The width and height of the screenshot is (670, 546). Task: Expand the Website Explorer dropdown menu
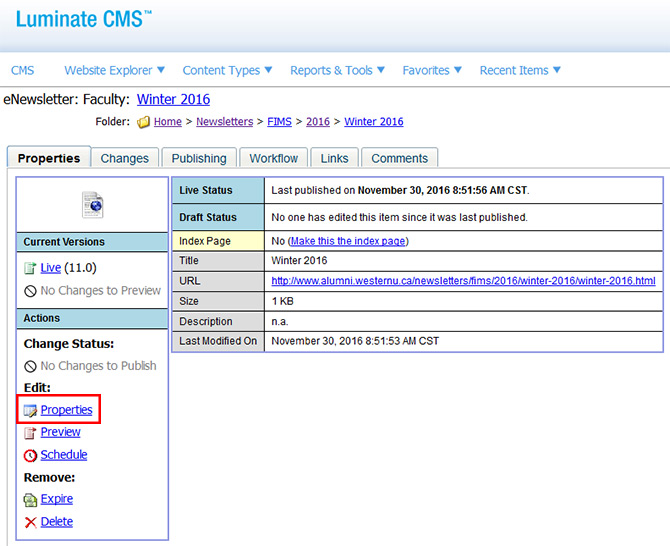(115, 70)
